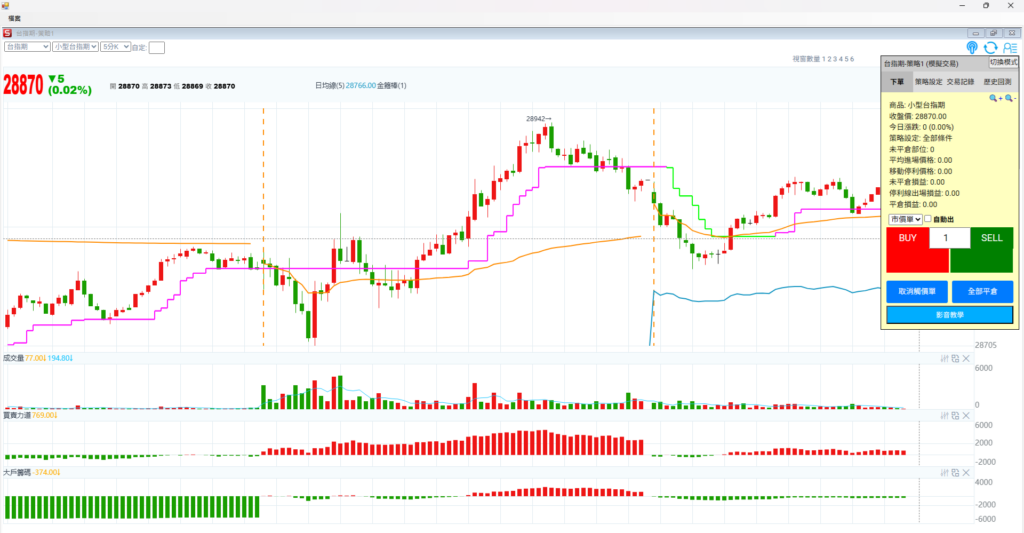Expand the 市價單 order type dropdown
Image resolution: width=1024 pixels, height=533 pixels.
pos(905,219)
